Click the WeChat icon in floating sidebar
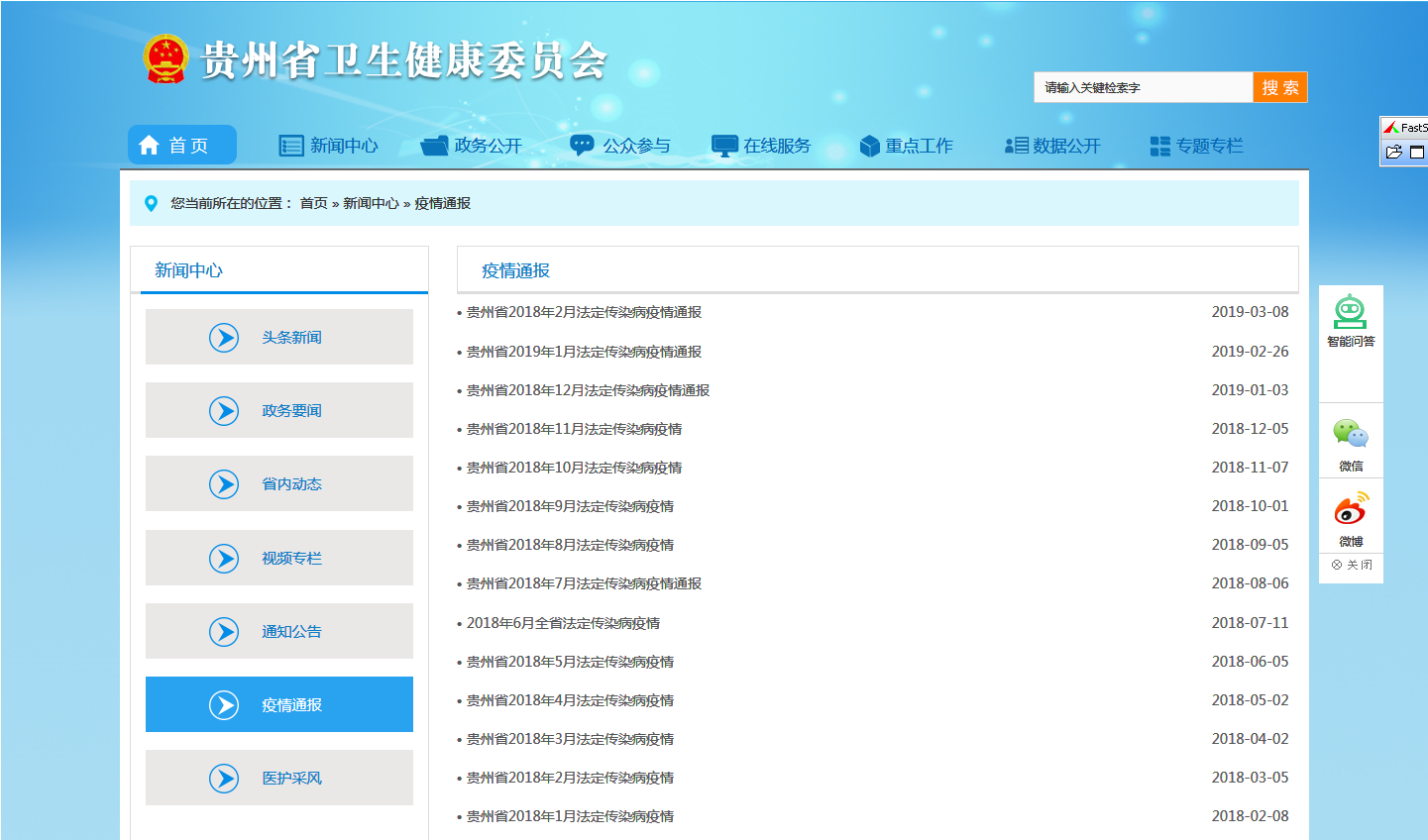 [1350, 434]
